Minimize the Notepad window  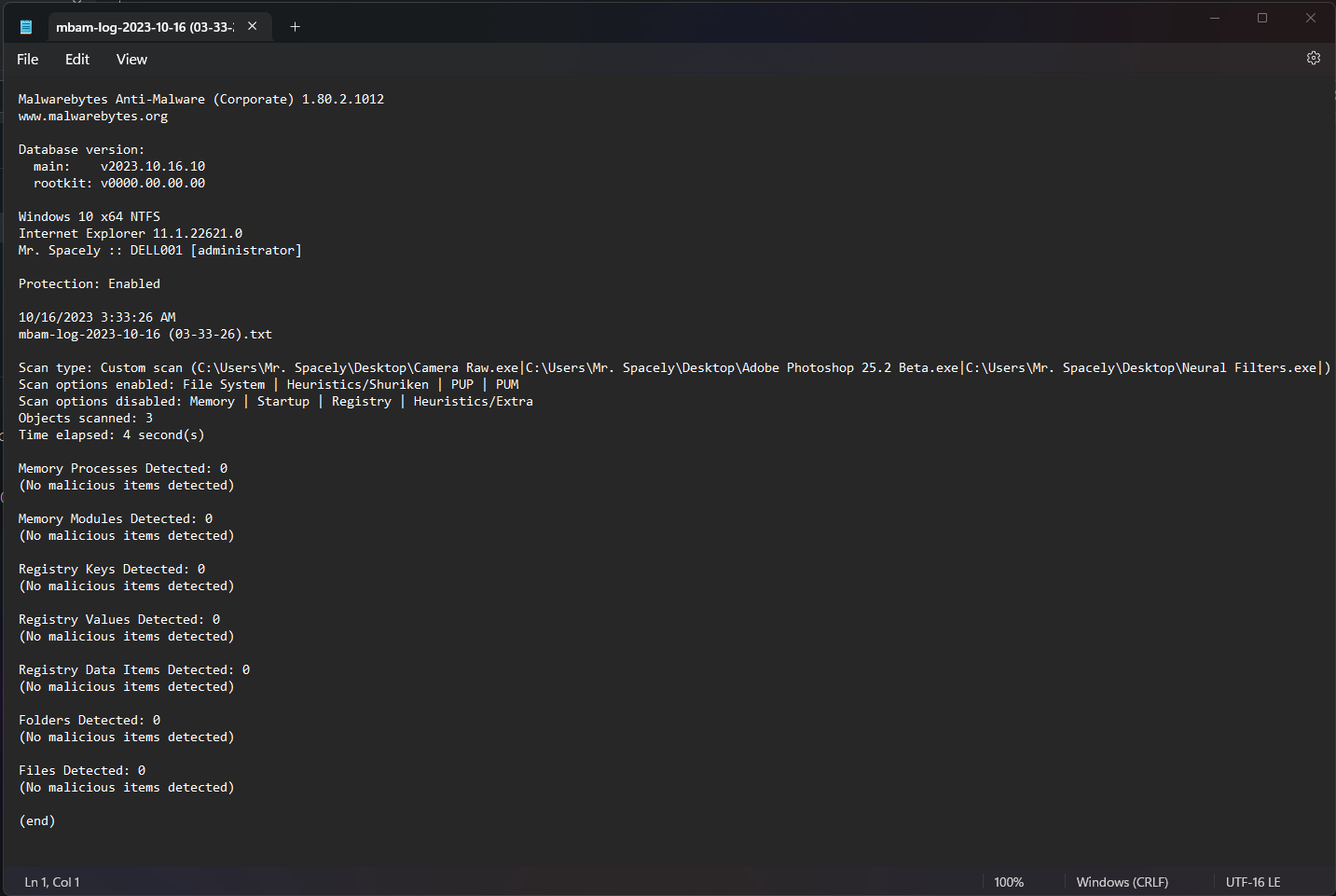1215,18
